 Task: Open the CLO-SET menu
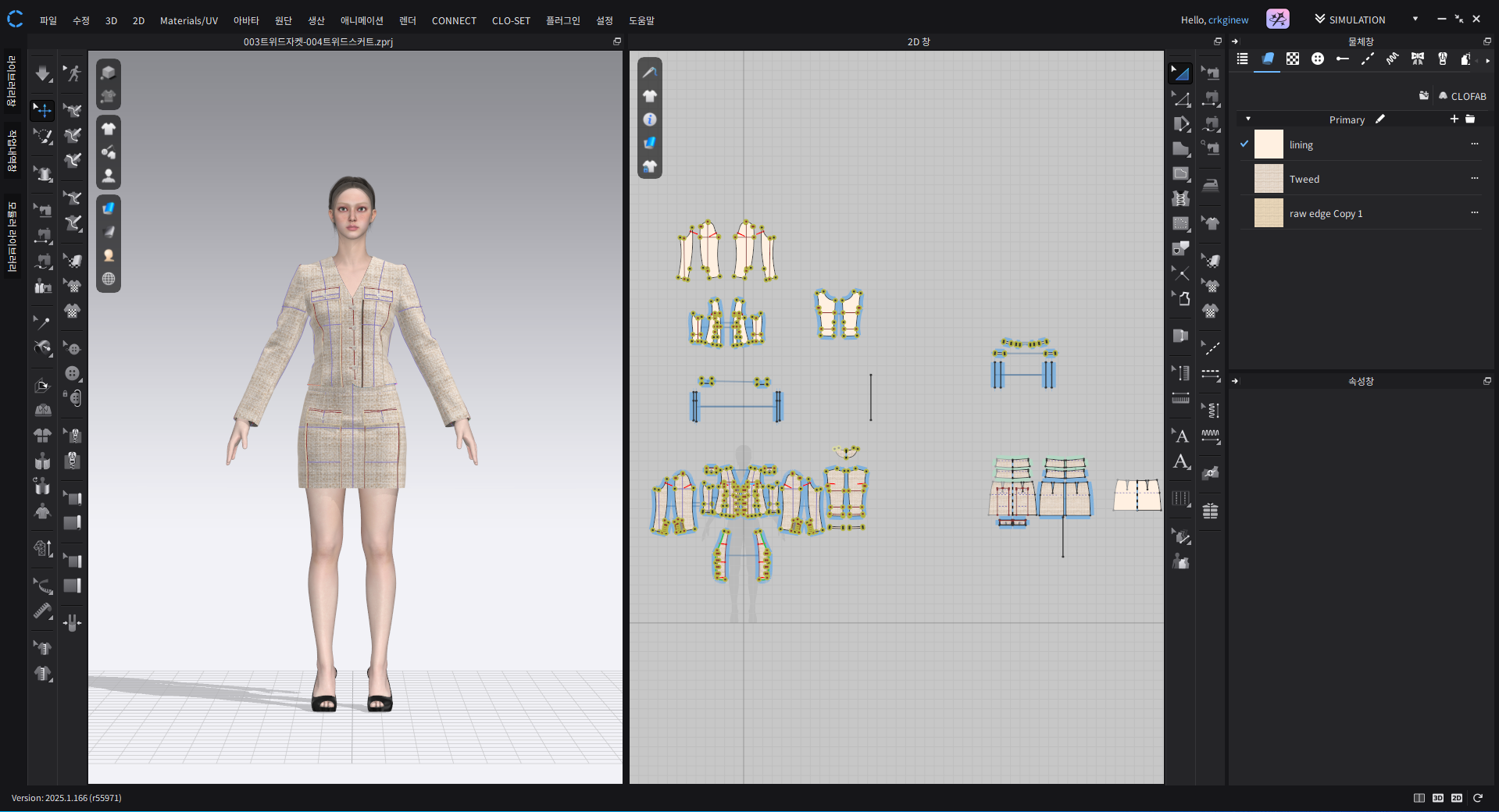click(x=511, y=21)
